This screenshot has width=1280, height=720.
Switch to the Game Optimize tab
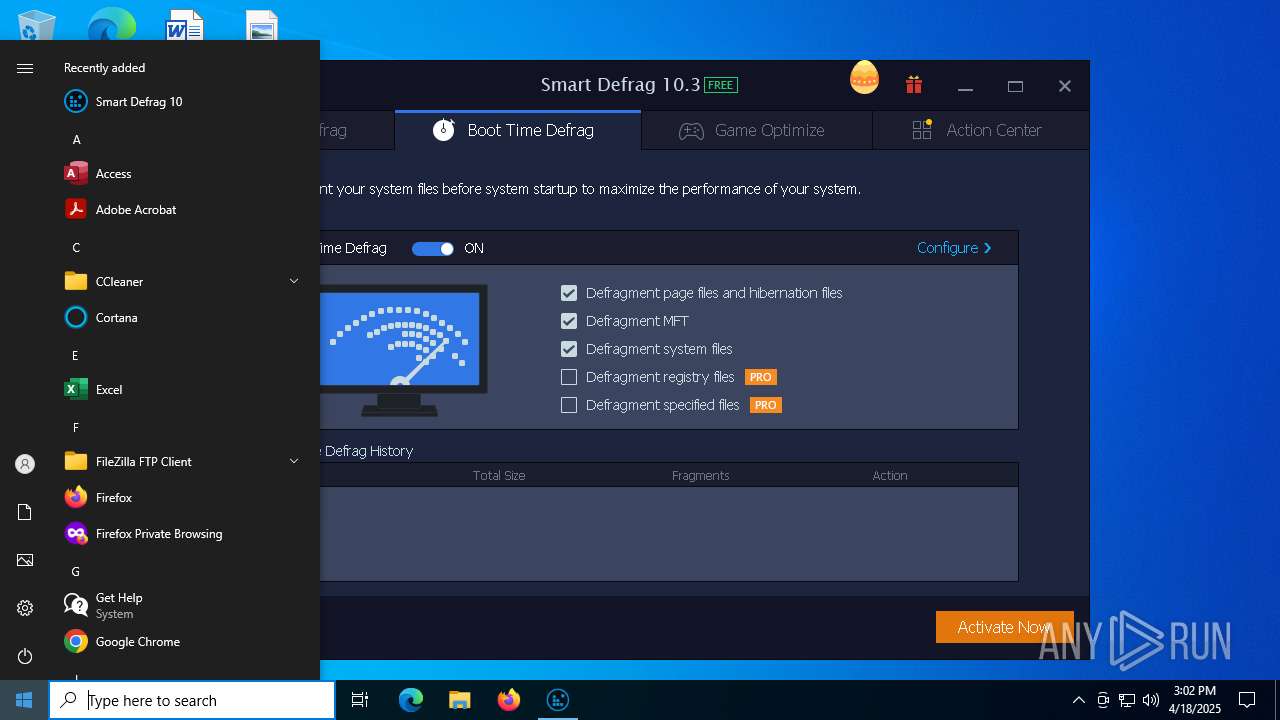(x=757, y=130)
